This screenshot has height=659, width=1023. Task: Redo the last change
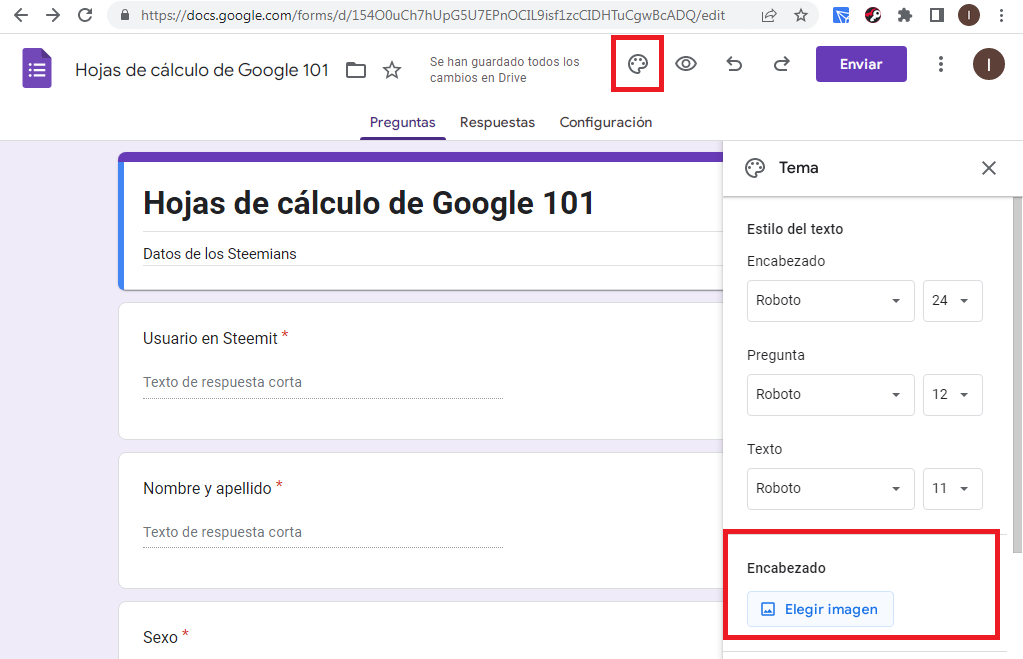pos(782,64)
